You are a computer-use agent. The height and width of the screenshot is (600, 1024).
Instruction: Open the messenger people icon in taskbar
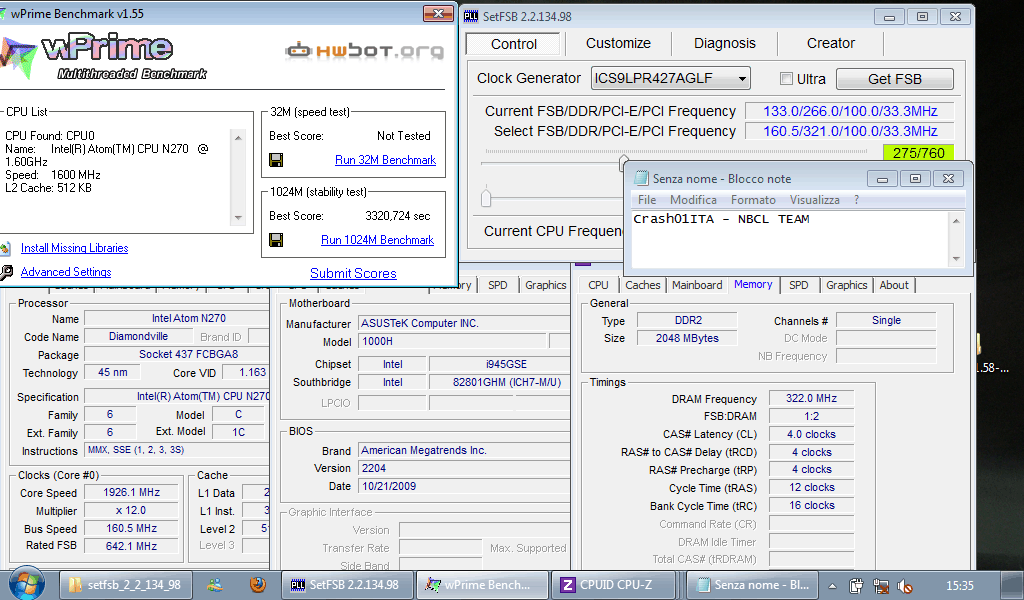tap(215, 585)
